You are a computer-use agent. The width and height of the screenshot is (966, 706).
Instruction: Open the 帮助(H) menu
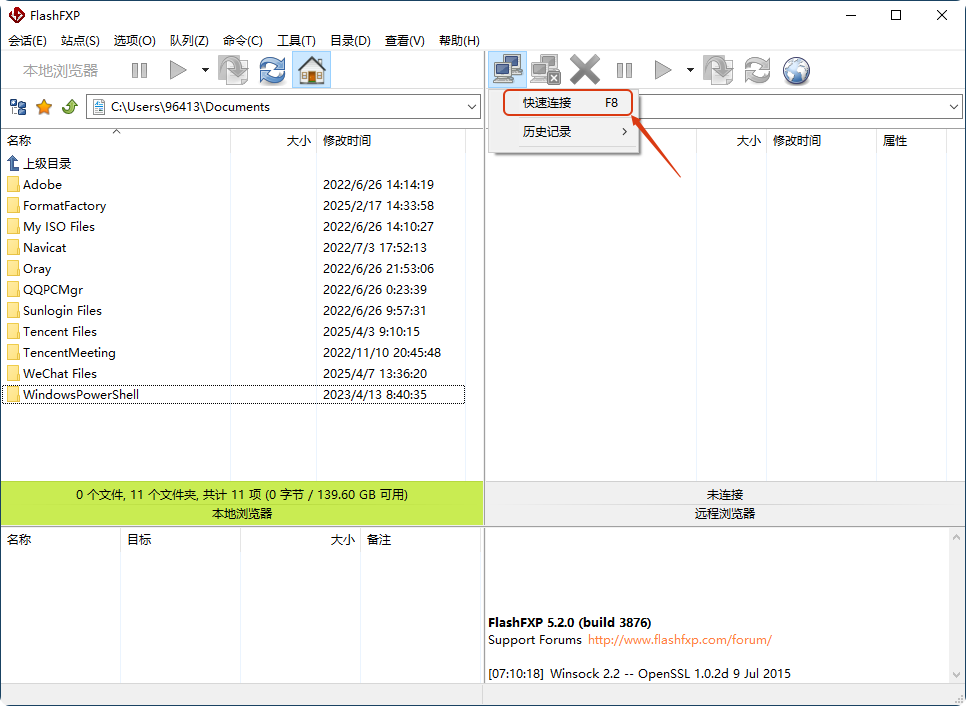pos(459,41)
